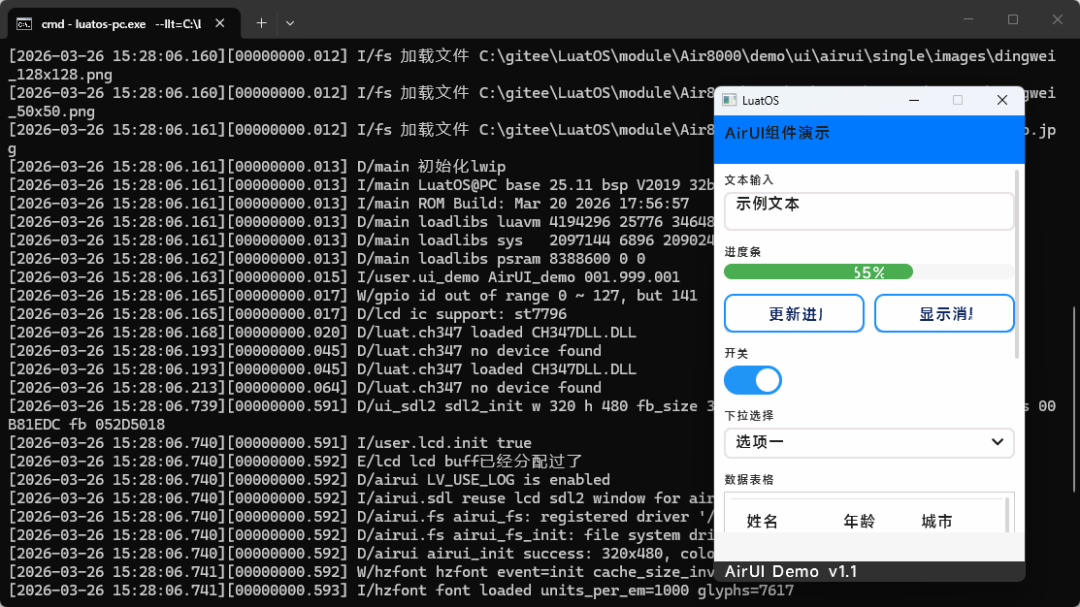Click the 示例文本 text input field
Viewport: 1080px width, 607px height.
point(868,211)
